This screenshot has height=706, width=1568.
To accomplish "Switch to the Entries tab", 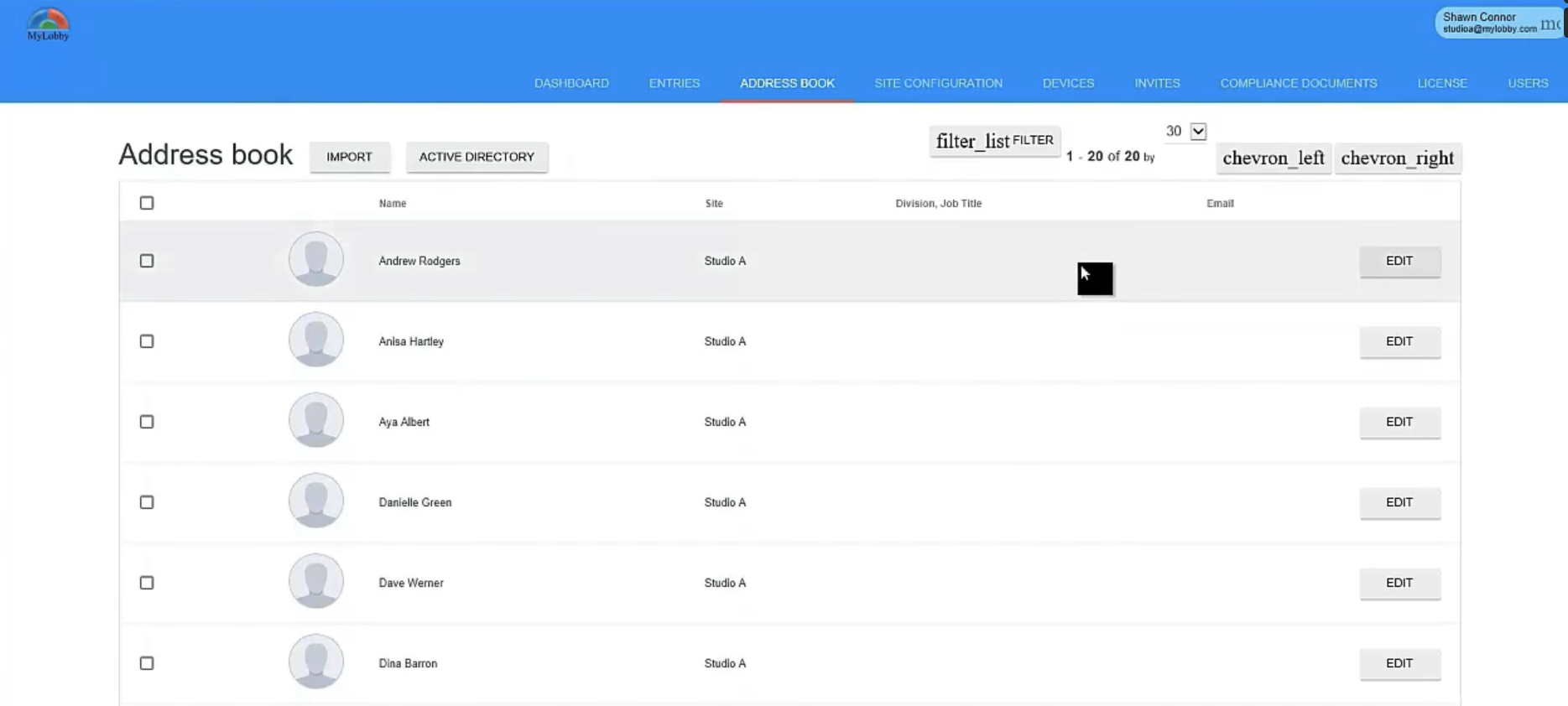I will point(674,83).
